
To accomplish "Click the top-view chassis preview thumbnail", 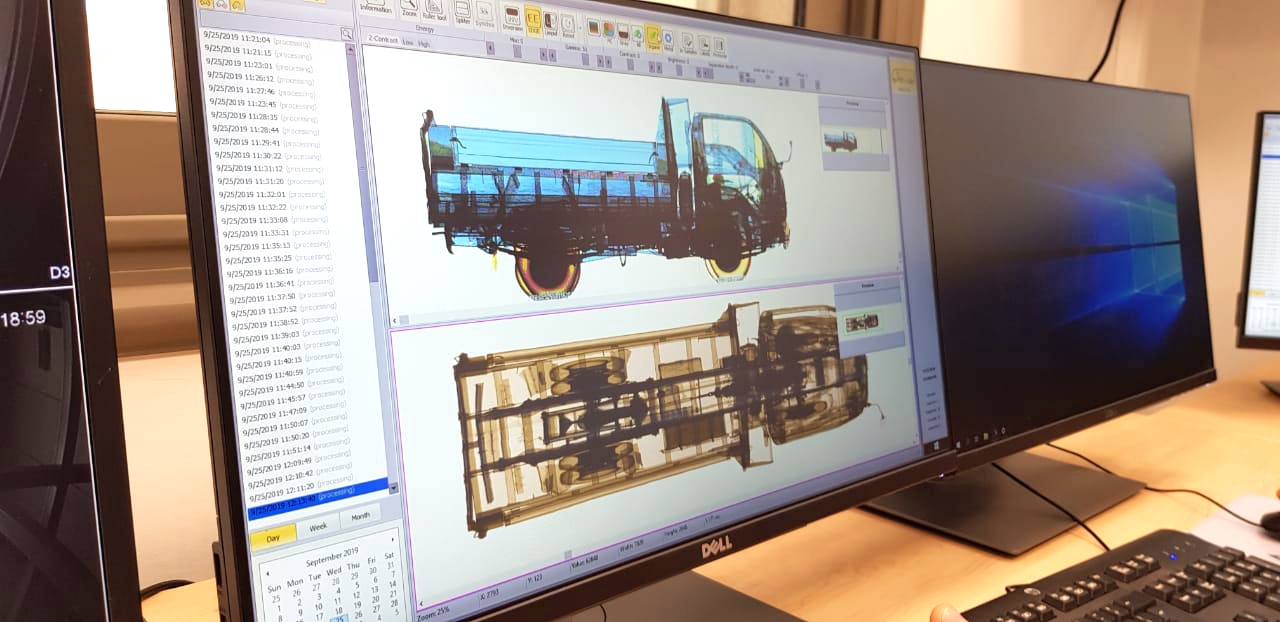I will click(861, 322).
